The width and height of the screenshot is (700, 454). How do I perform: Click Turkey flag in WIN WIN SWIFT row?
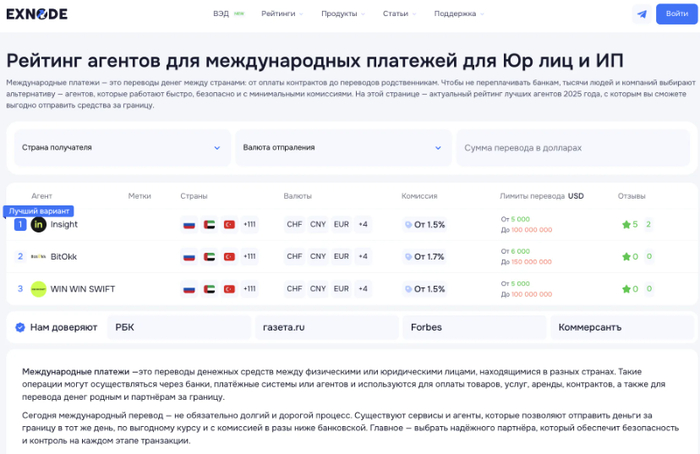point(229,289)
